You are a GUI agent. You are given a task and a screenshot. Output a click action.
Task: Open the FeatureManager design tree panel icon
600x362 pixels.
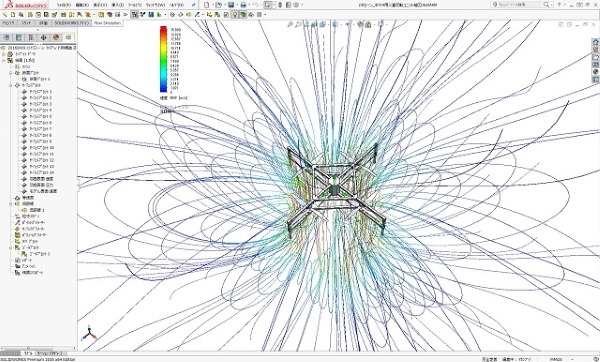pos(7,38)
